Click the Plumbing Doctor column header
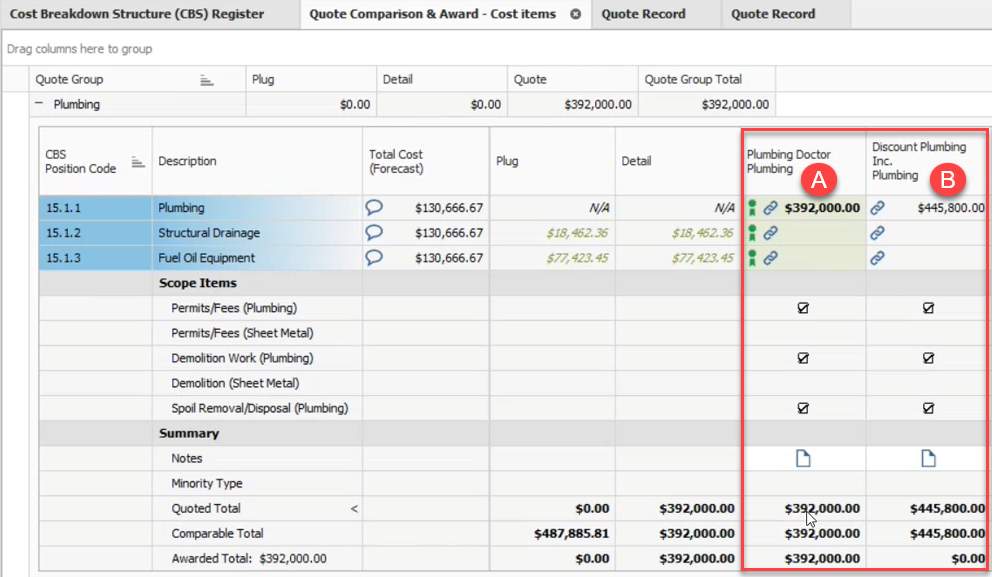The width and height of the screenshot is (992, 577). click(788, 160)
